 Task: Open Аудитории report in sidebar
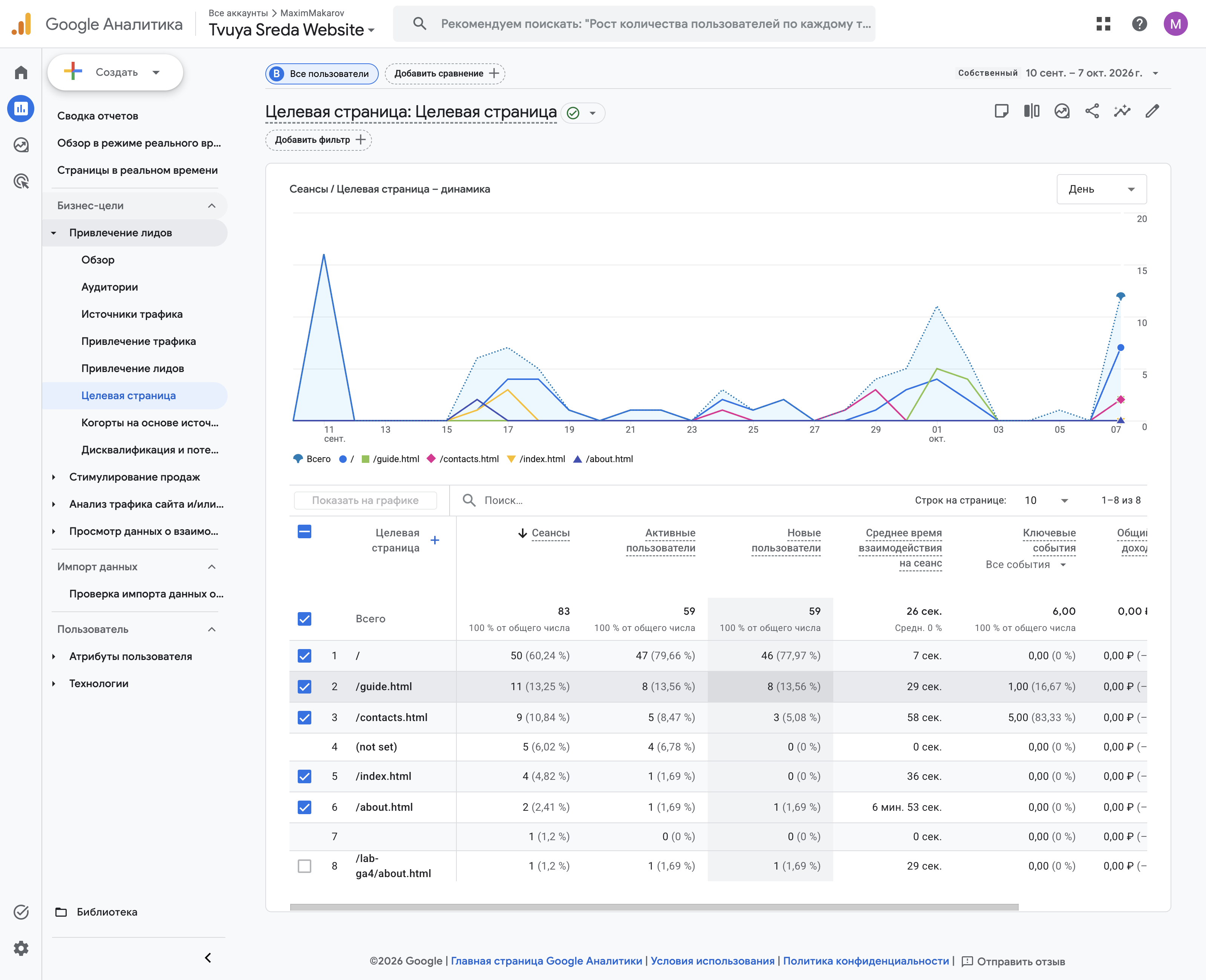(x=110, y=287)
